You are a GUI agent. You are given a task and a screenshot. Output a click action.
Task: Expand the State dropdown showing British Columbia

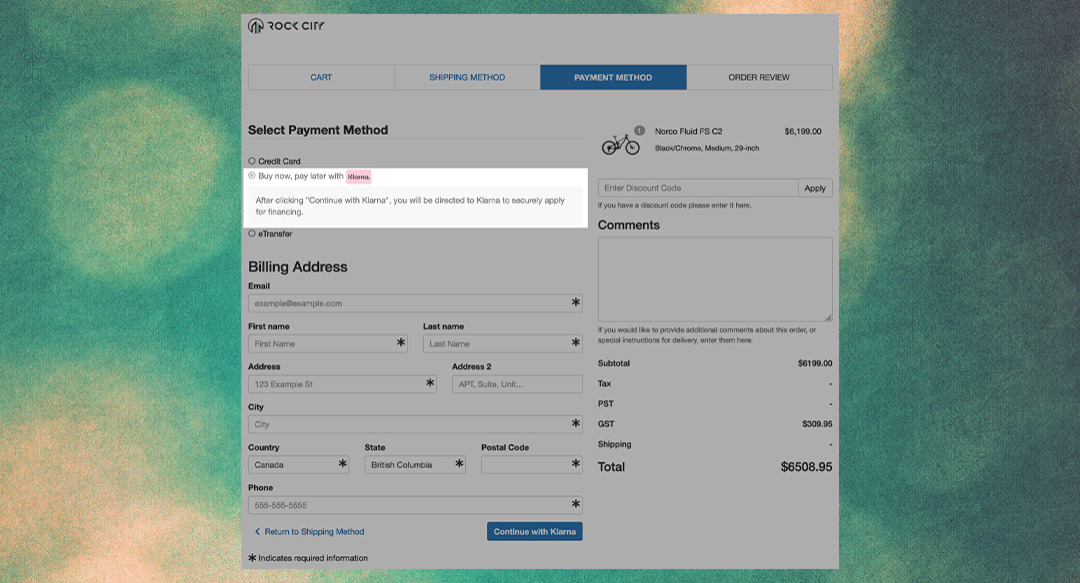[x=415, y=465]
